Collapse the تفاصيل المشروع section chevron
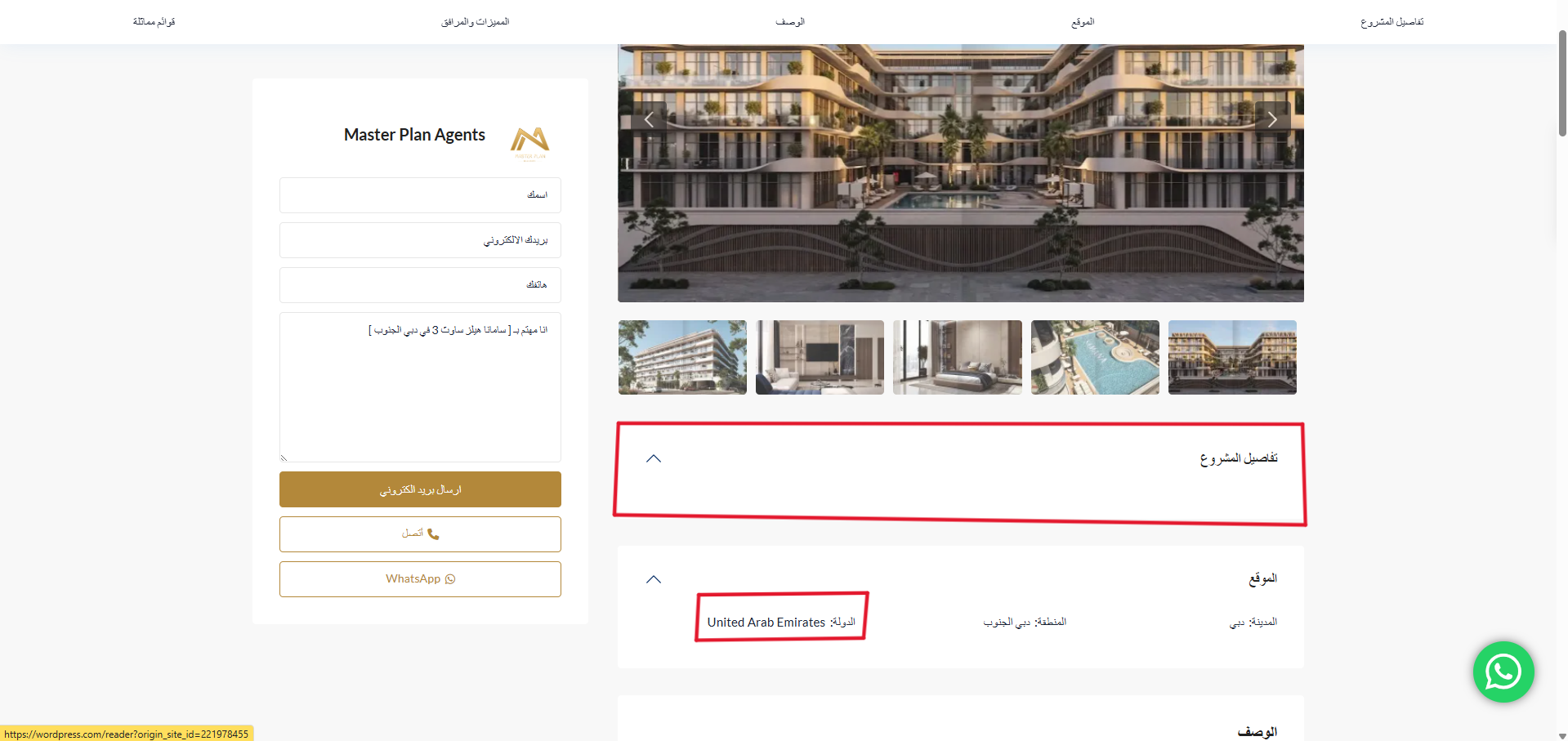This screenshot has height=741, width=1568. [x=654, y=458]
